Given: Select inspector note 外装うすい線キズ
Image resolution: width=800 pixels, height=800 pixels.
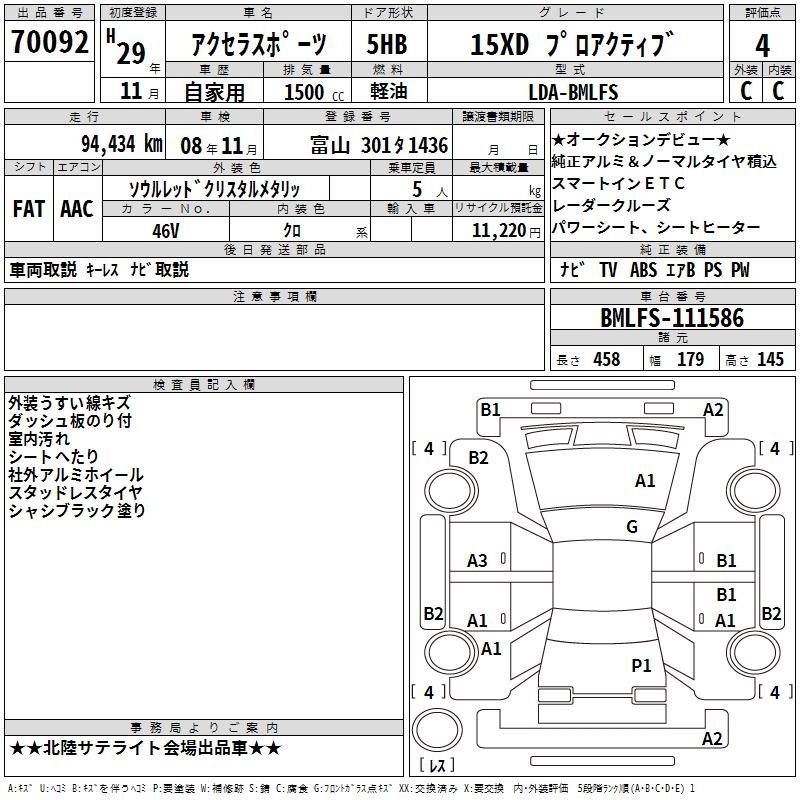Looking at the screenshot, I should 70,403.
